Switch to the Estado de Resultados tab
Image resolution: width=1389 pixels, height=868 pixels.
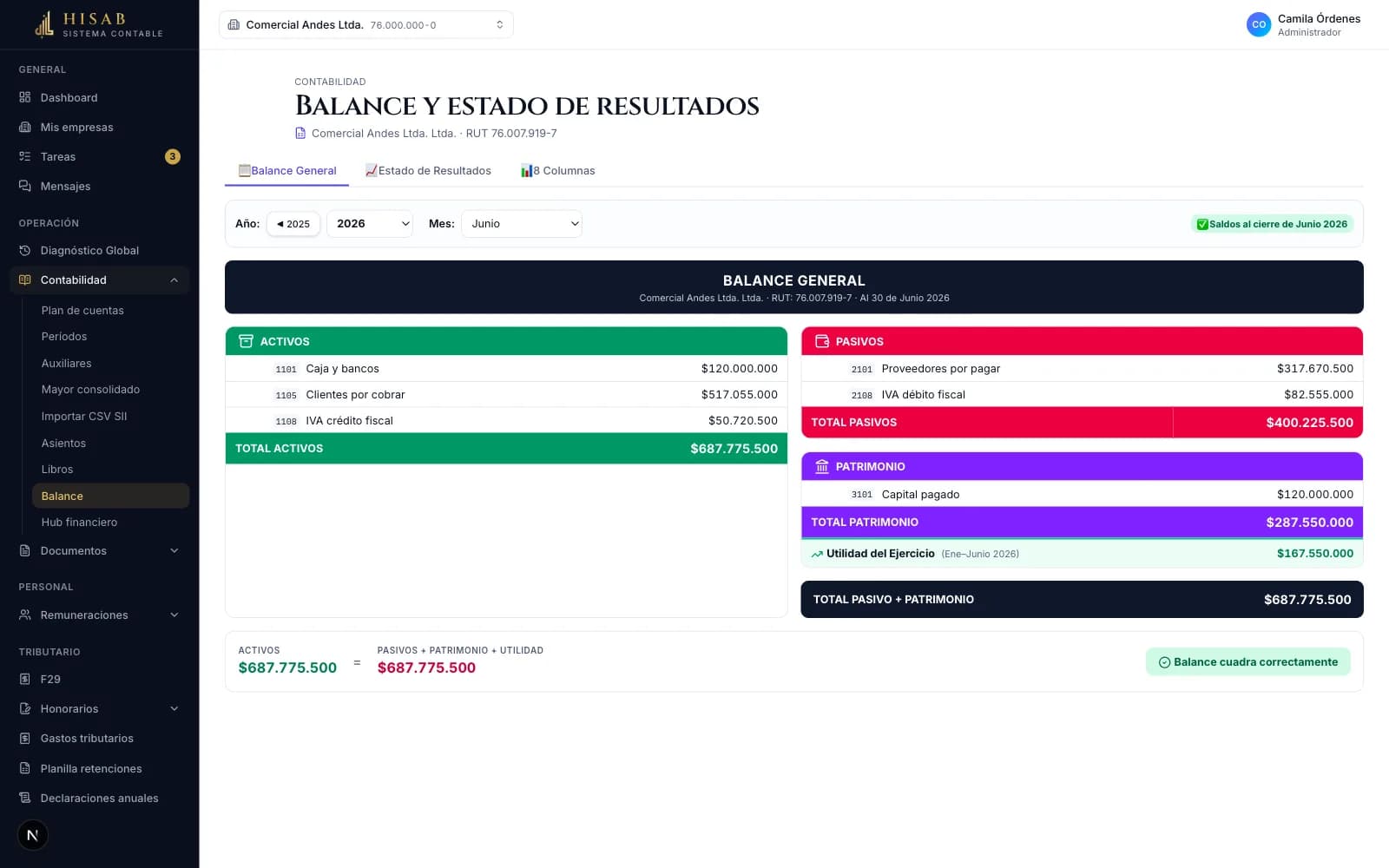pyautogui.click(x=428, y=171)
